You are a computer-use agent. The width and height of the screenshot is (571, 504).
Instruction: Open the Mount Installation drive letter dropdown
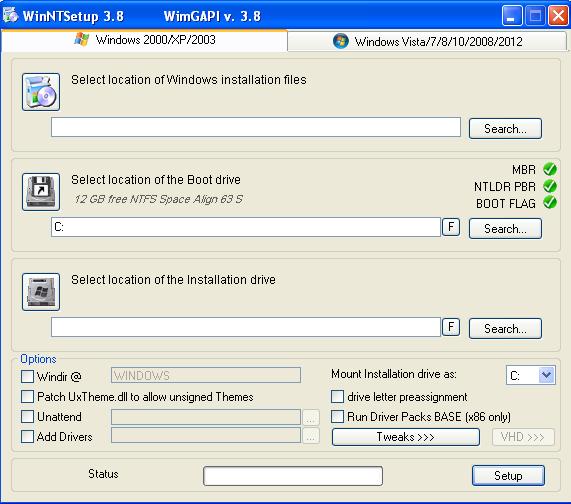pyautogui.click(x=546, y=375)
